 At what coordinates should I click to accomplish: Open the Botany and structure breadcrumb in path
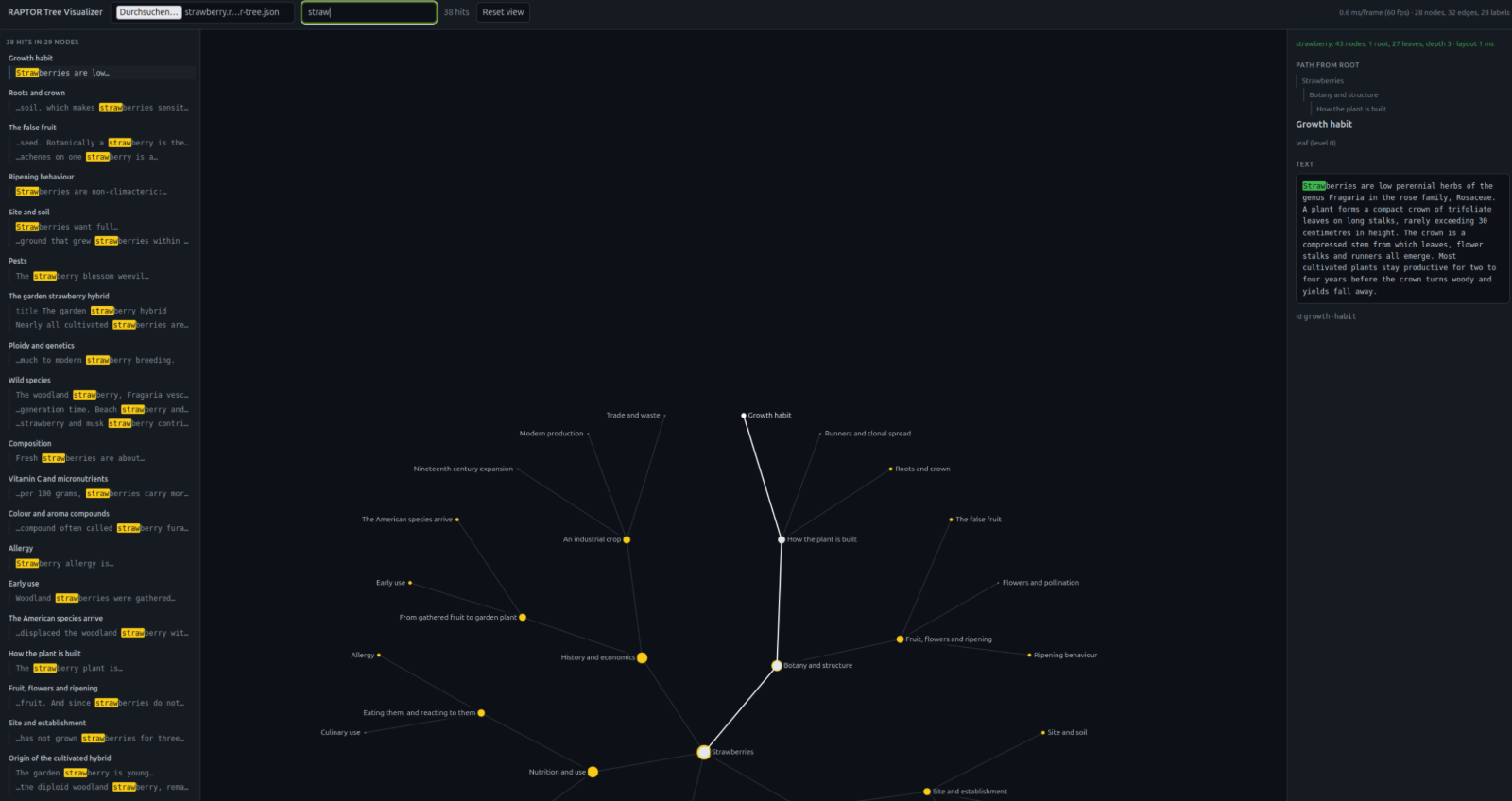pyautogui.click(x=1343, y=95)
